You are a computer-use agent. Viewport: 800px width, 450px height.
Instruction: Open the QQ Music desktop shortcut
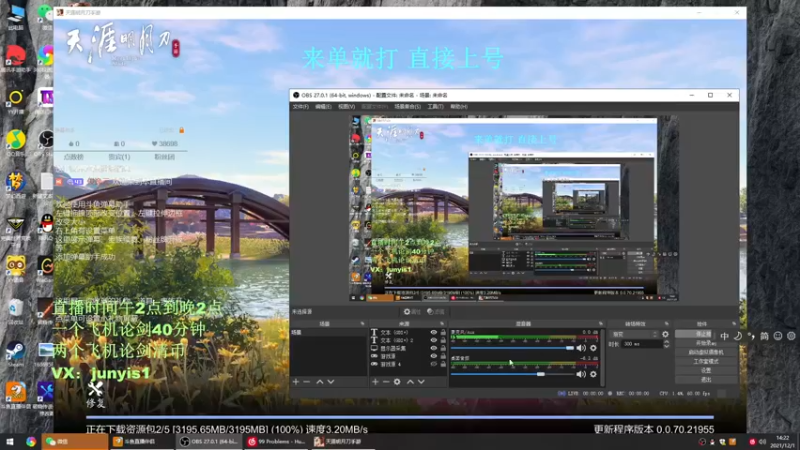click(x=16, y=142)
